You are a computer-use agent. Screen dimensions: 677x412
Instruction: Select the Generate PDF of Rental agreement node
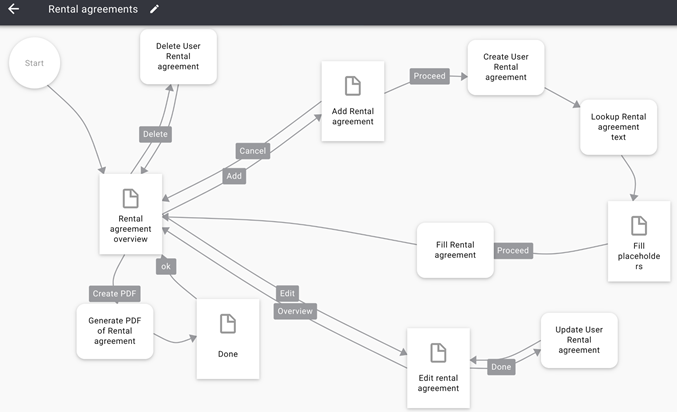[115, 331]
